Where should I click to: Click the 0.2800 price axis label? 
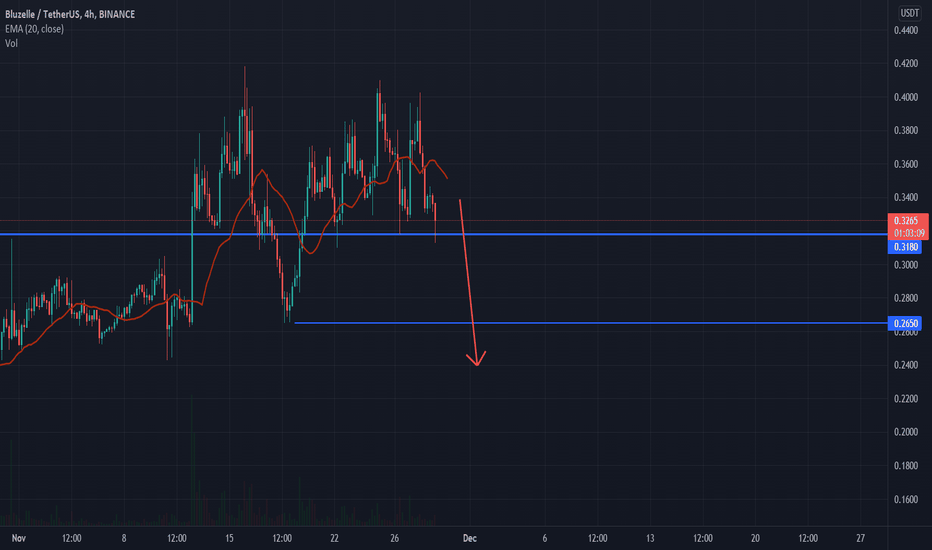[x=906, y=298]
